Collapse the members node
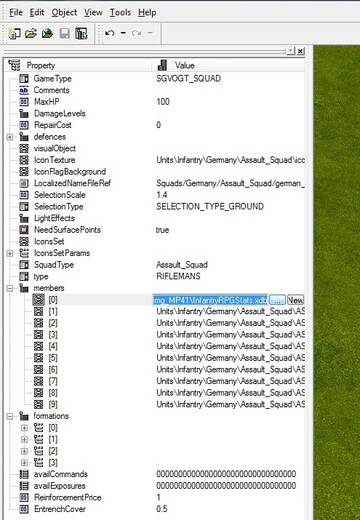 click(x=10, y=288)
